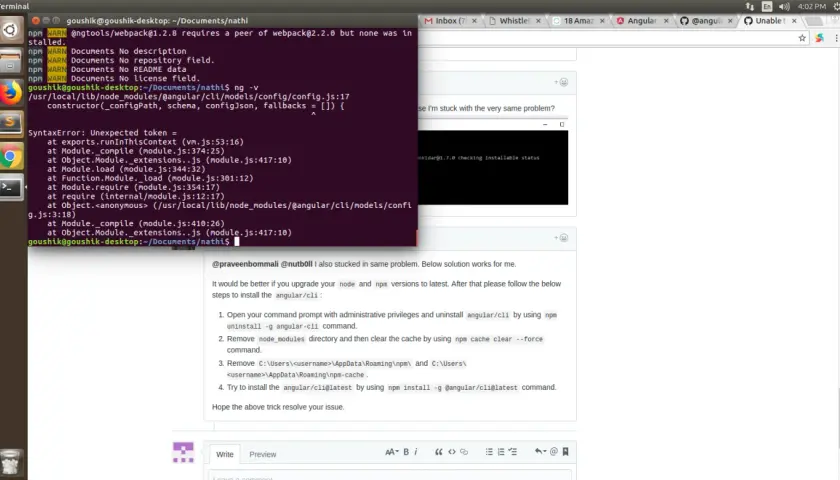Click the 'SyntaxError: Unexpected token =' line
Viewport: 840px width, 480px height.
tap(102, 133)
